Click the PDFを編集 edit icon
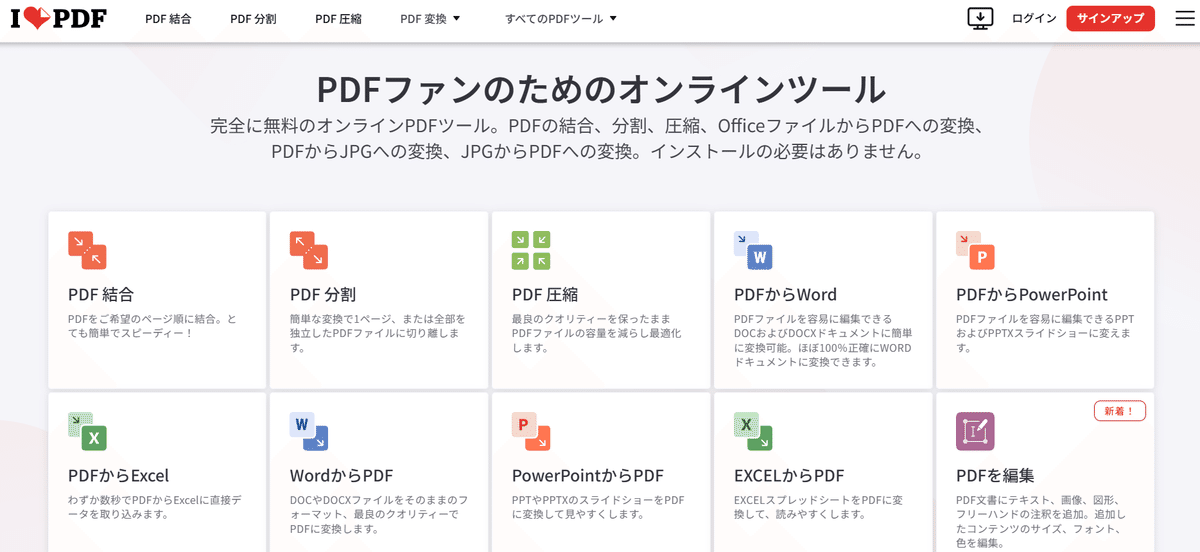 click(975, 432)
